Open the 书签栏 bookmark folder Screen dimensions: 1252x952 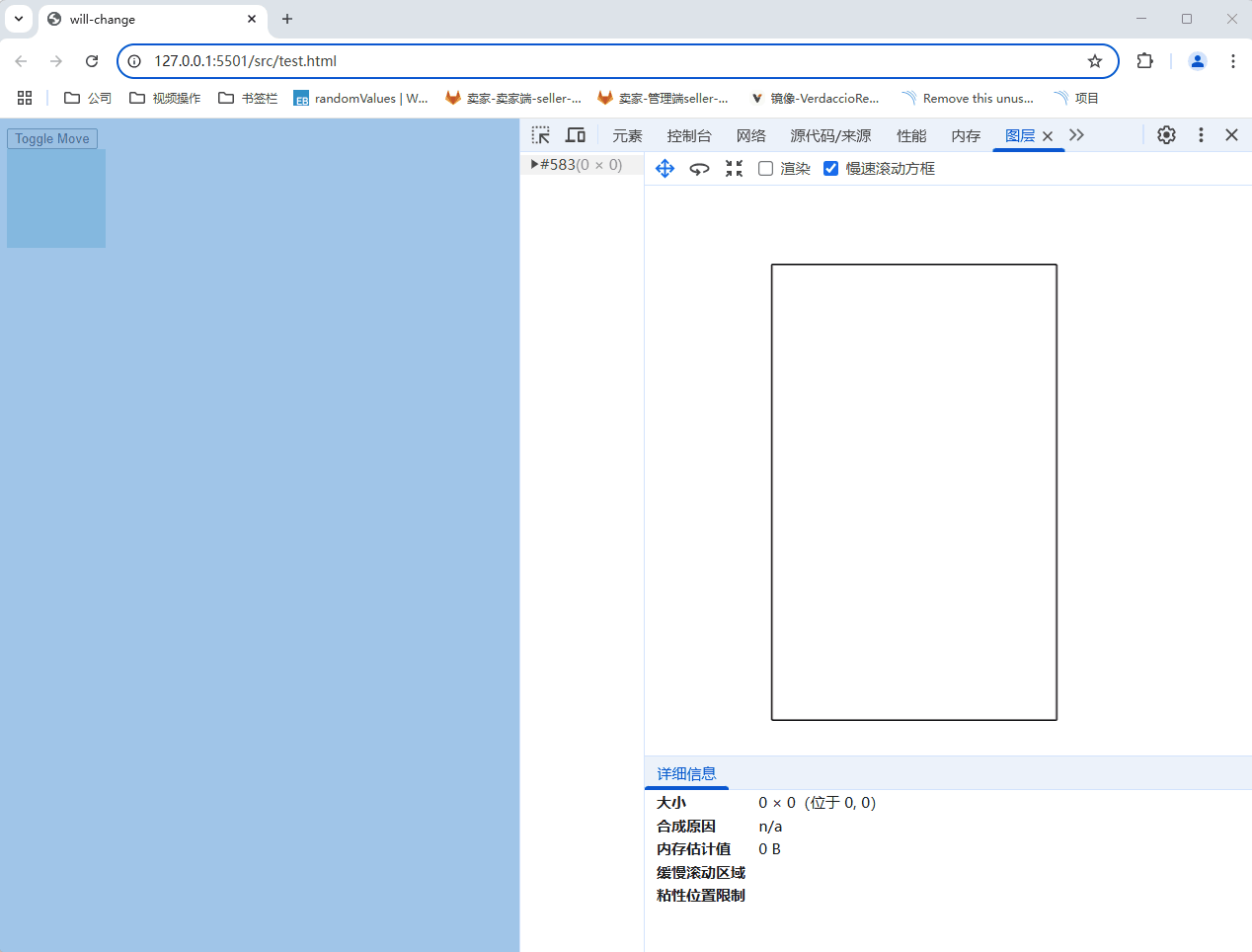pos(248,98)
